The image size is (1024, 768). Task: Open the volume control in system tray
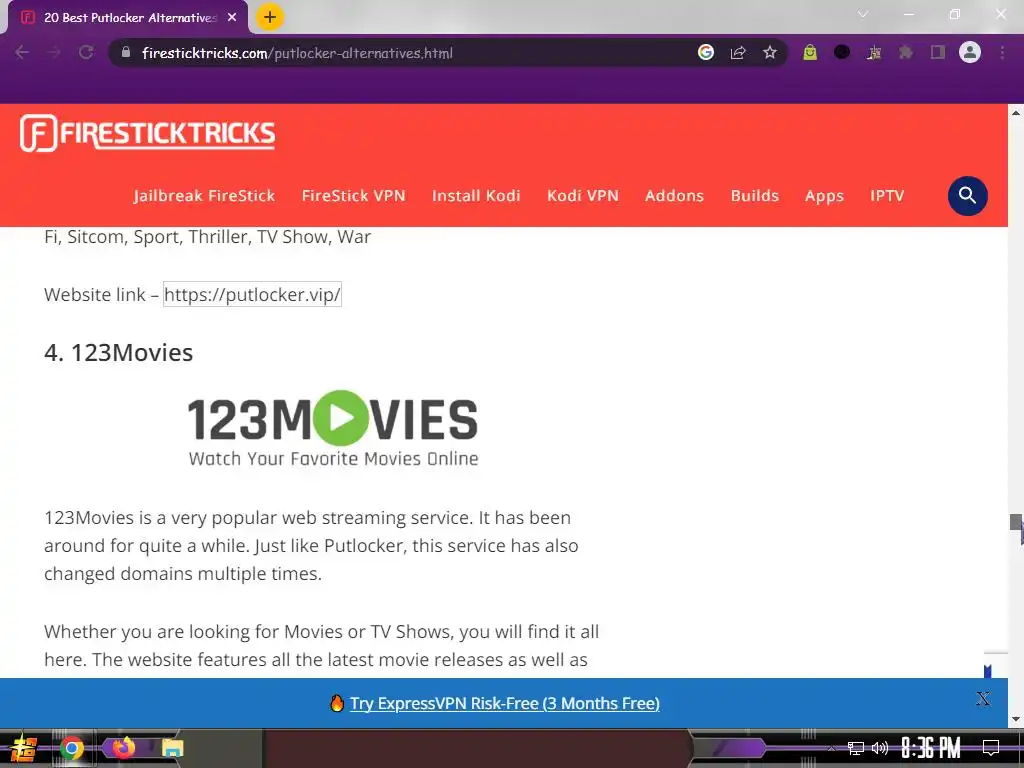(x=880, y=748)
